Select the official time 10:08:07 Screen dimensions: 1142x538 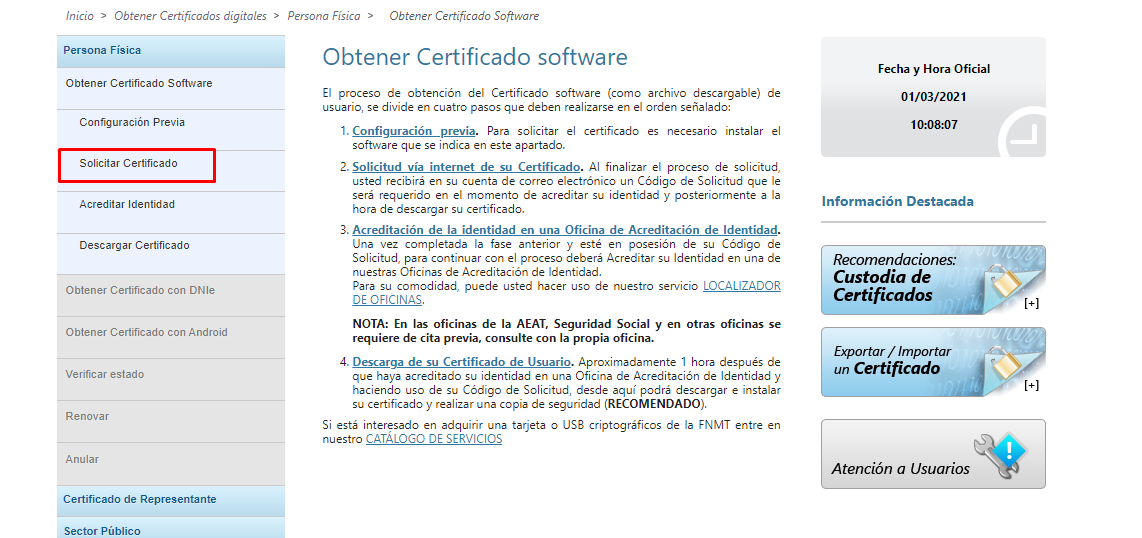934,125
